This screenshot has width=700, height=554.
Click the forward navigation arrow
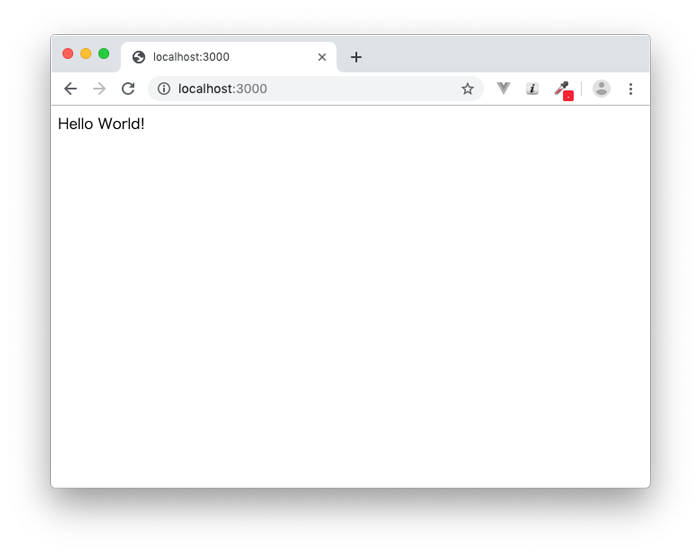[x=99, y=89]
